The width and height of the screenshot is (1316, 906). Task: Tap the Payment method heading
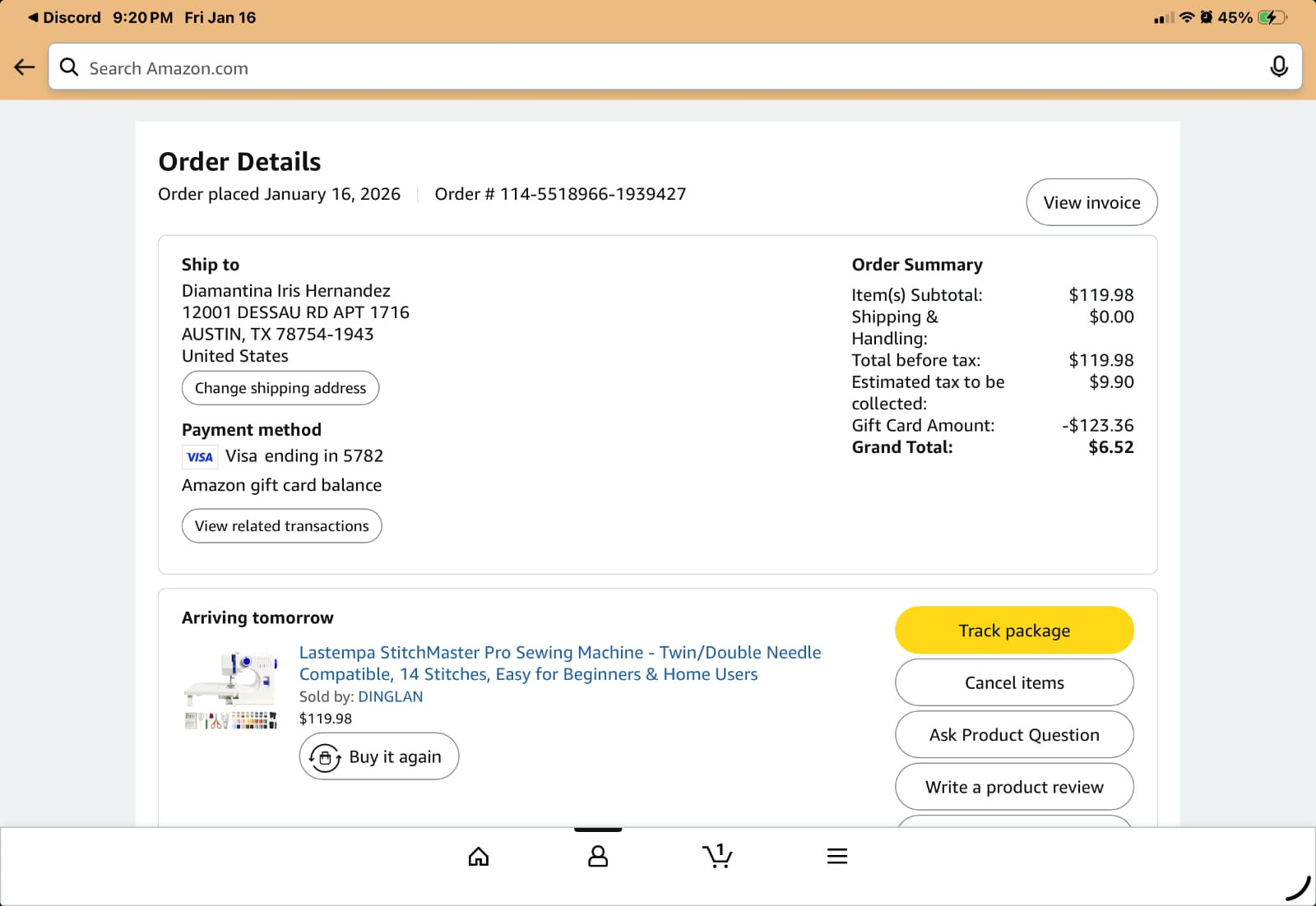(x=252, y=430)
